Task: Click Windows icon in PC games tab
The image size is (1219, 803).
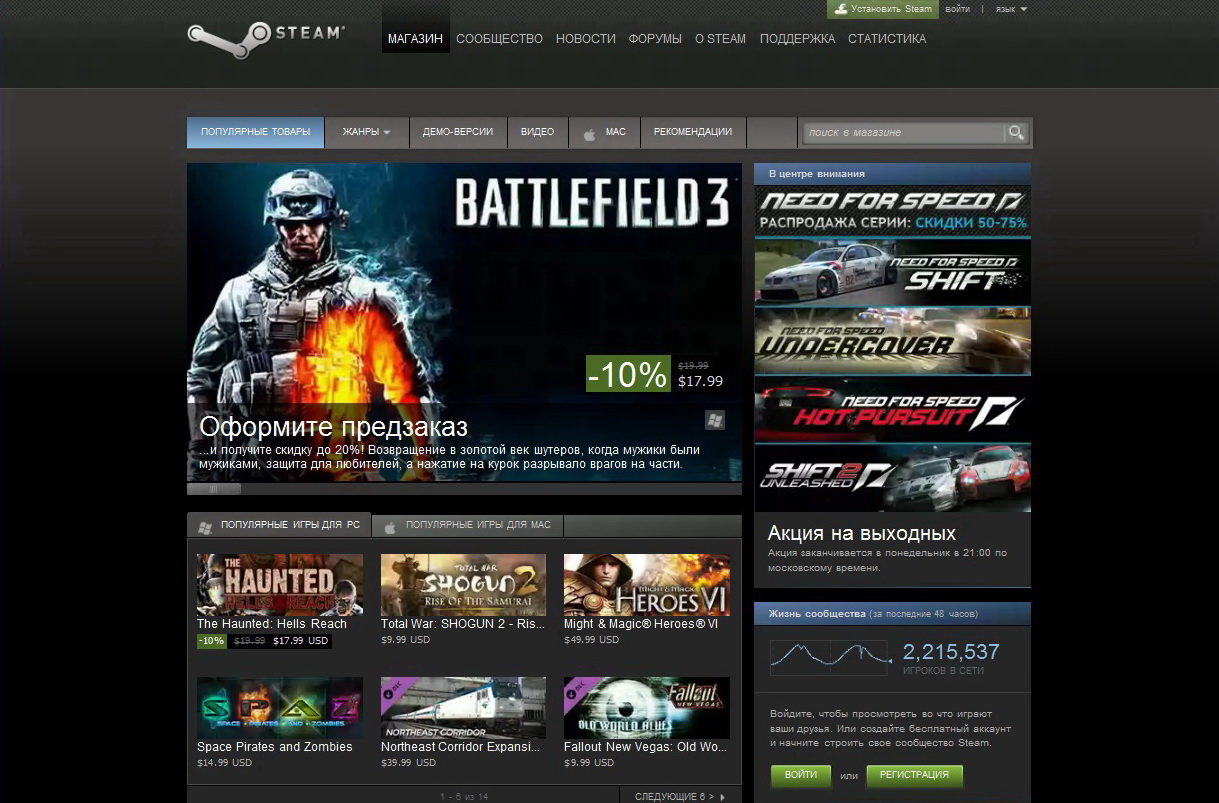Action: point(205,526)
